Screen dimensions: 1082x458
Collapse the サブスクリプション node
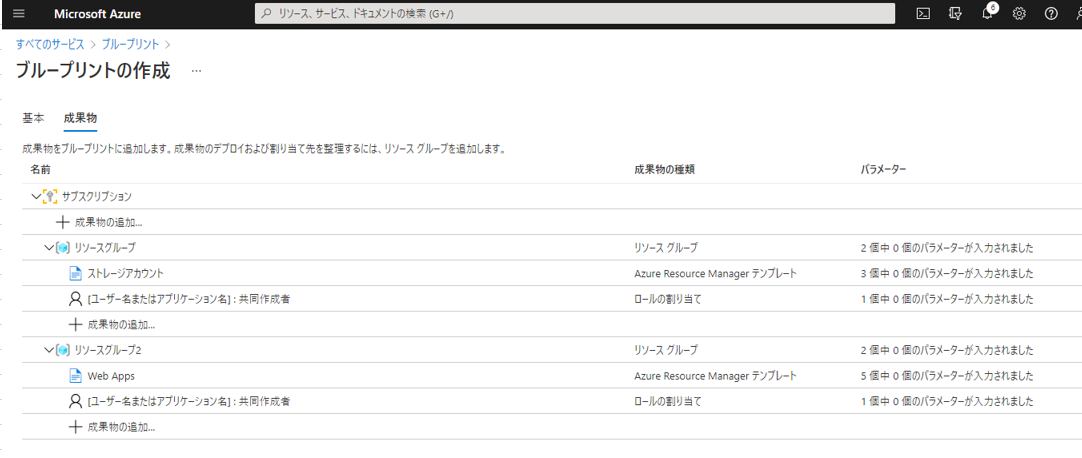pyautogui.click(x=37, y=197)
